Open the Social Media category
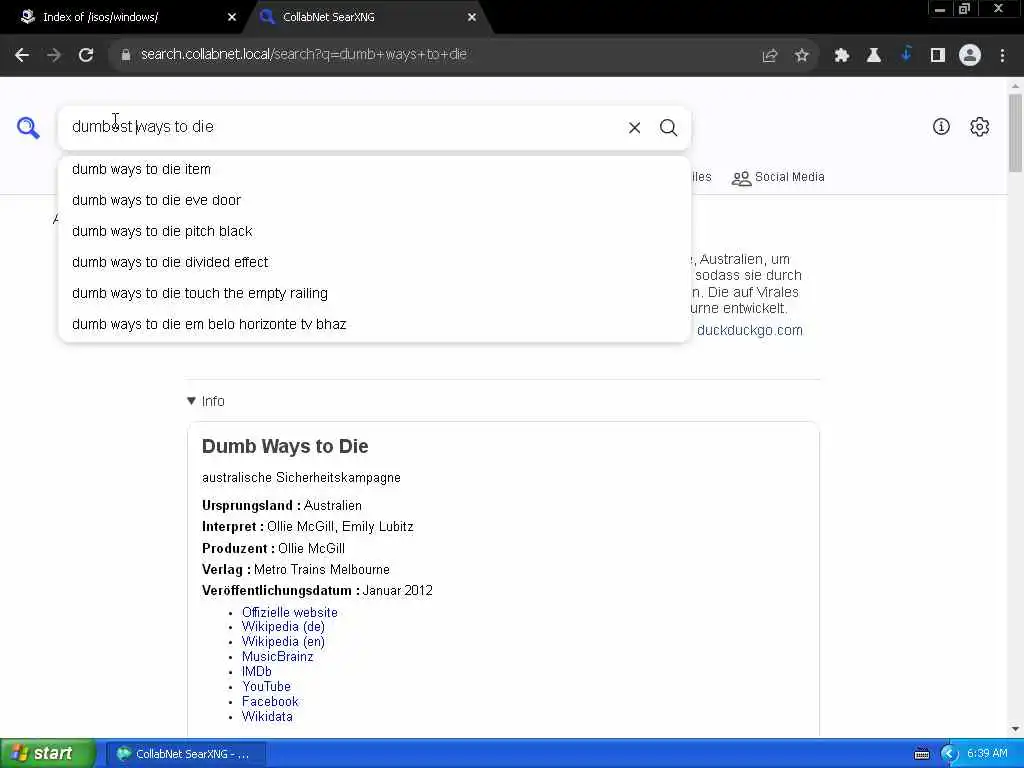Viewport: 1024px width, 768px height. tap(778, 178)
